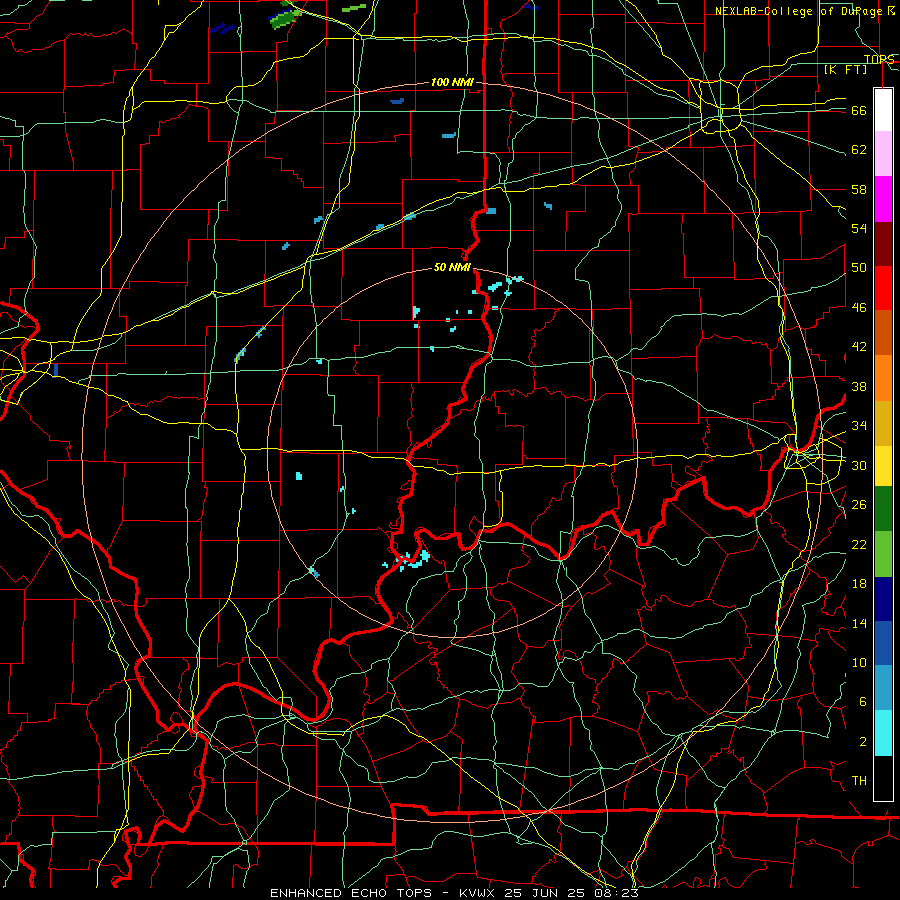Pick the light orange legend band
Image resolution: width=900 pixels, height=900 pixels.
(x=883, y=378)
